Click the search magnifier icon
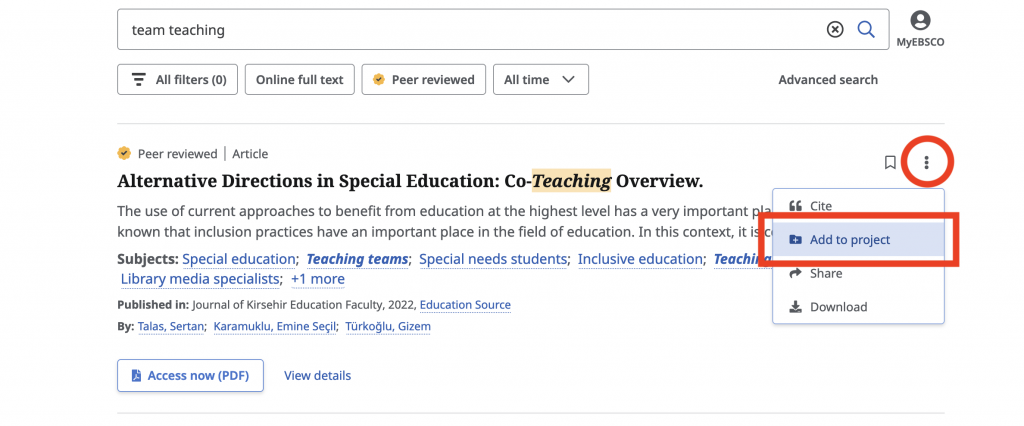This screenshot has height=426, width=1024. coord(866,30)
